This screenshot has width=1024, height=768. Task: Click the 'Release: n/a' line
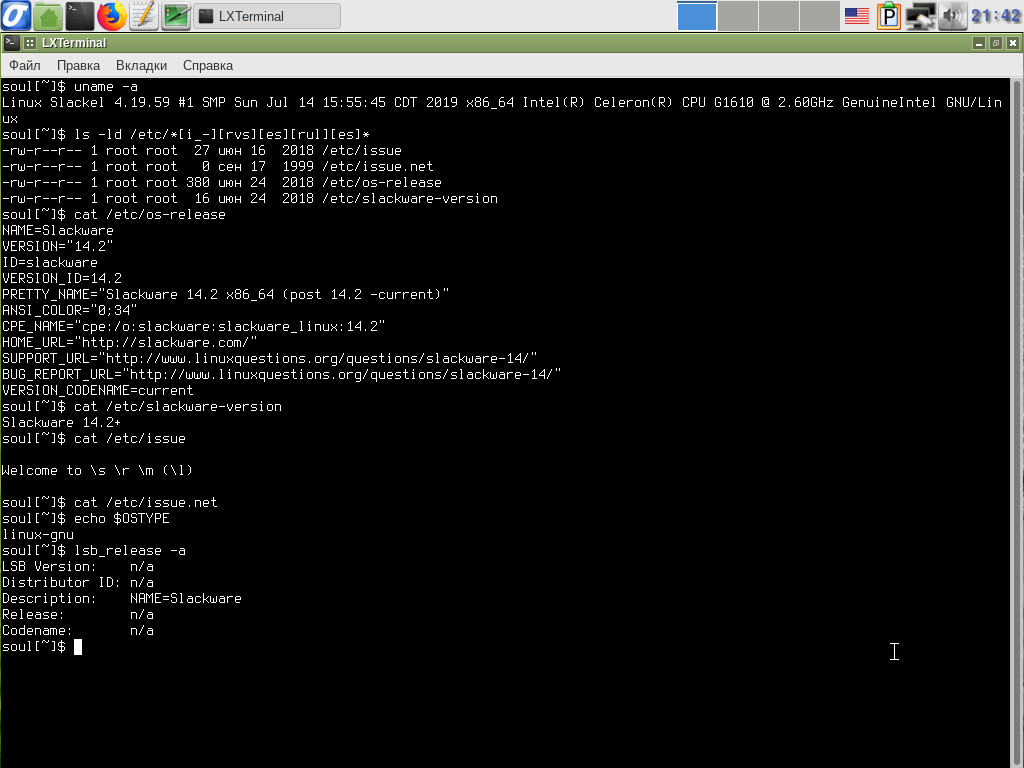(x=78, y=615)
